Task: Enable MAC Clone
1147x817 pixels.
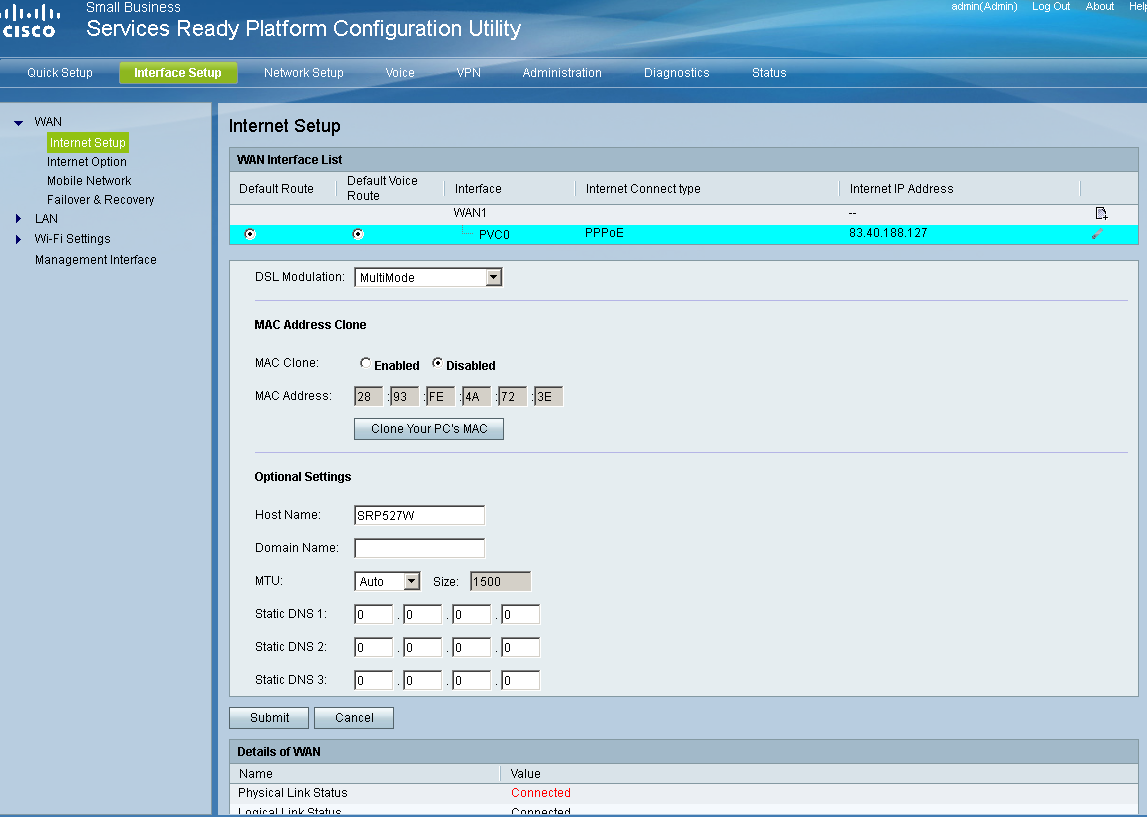Action: [366, 363]
